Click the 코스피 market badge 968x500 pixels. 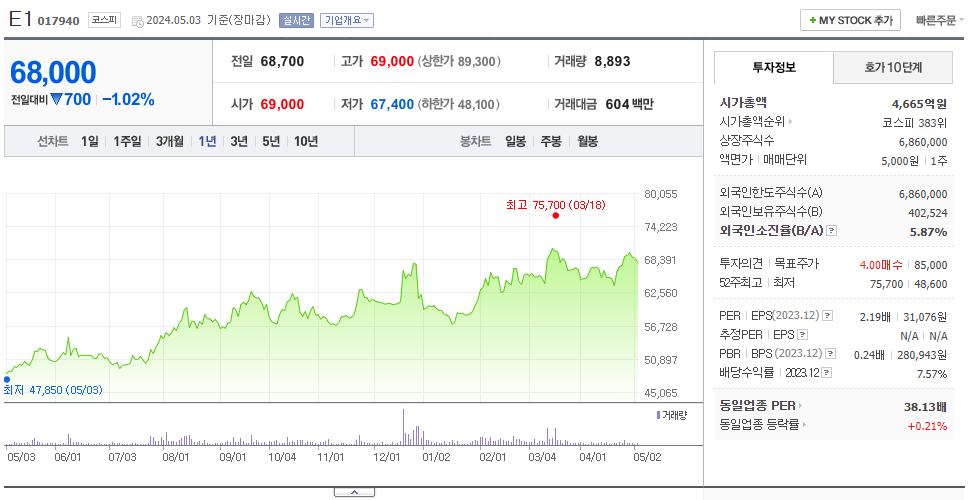[104, 20]
